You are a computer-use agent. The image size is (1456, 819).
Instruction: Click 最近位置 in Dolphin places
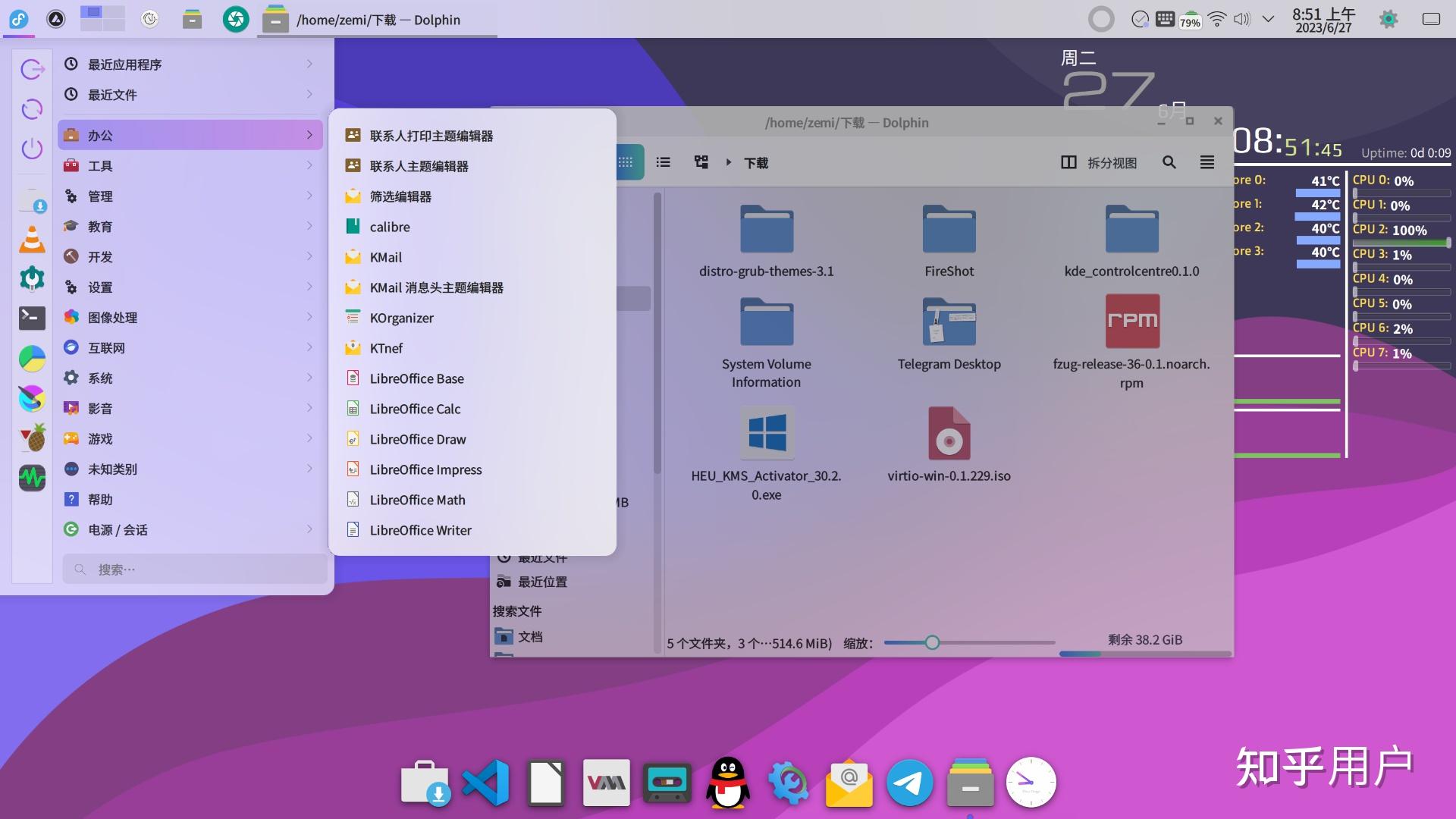click(x=532, y=582)
